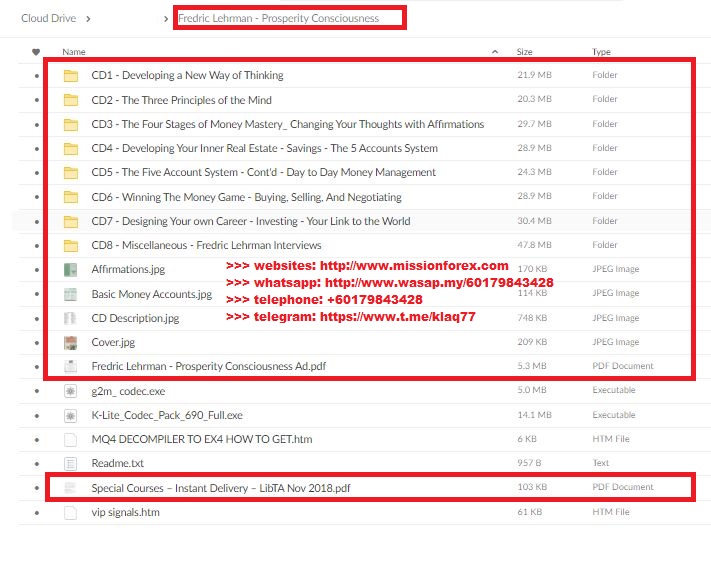Select CD2 - The Three Principles of the Mind

(181, 100)
